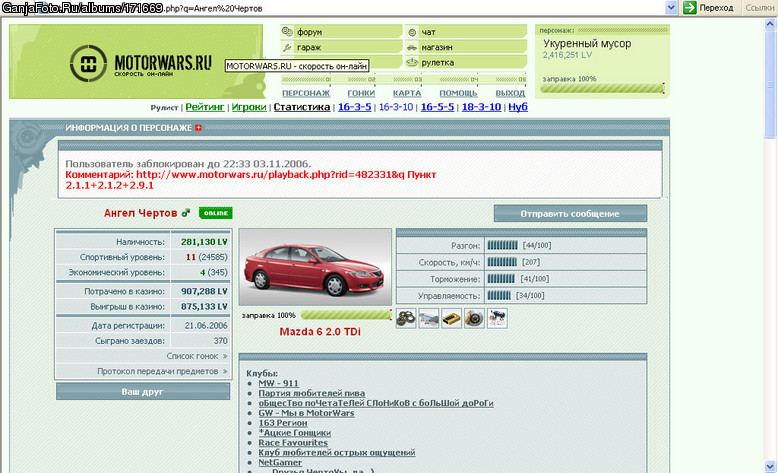Click the brake disc part icon
This screenshot has width=778, height=473.
[474, 318]
